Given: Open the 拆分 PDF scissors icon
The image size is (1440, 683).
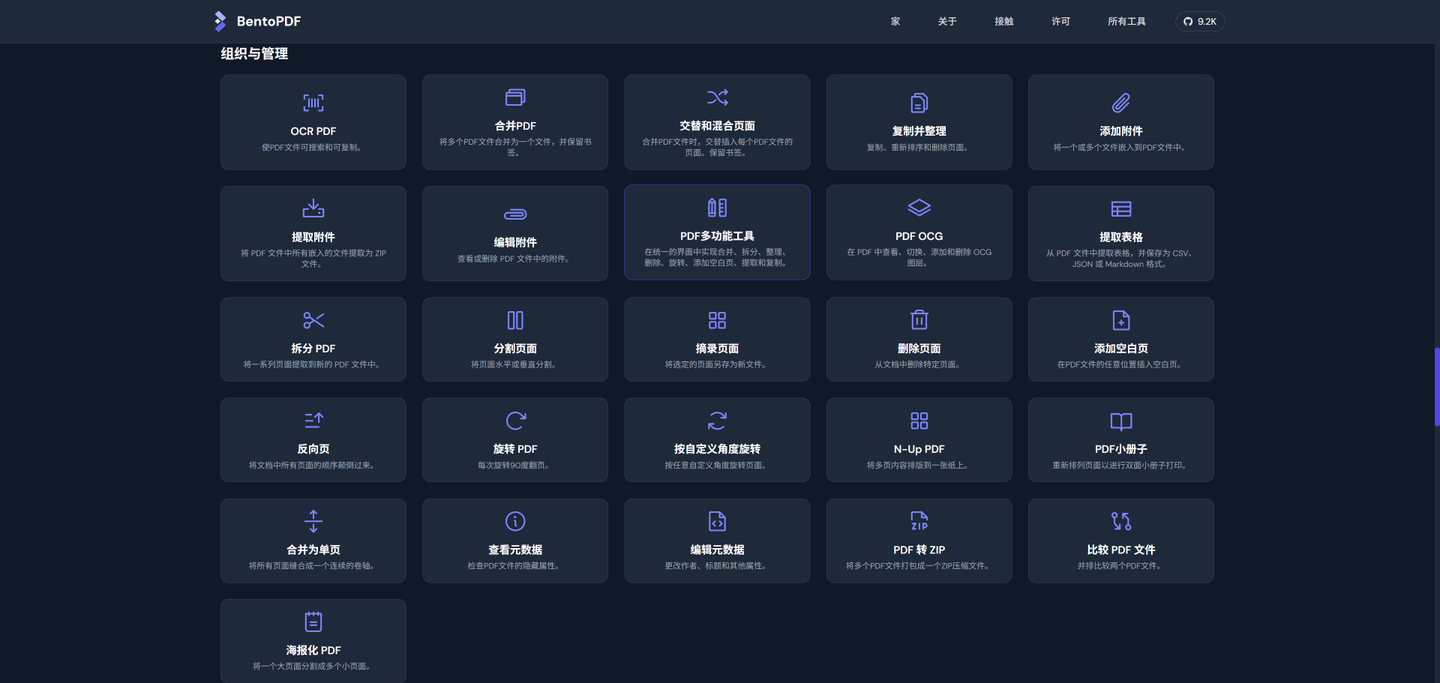Looking at the screenshot, I should (x=313, y=319).
